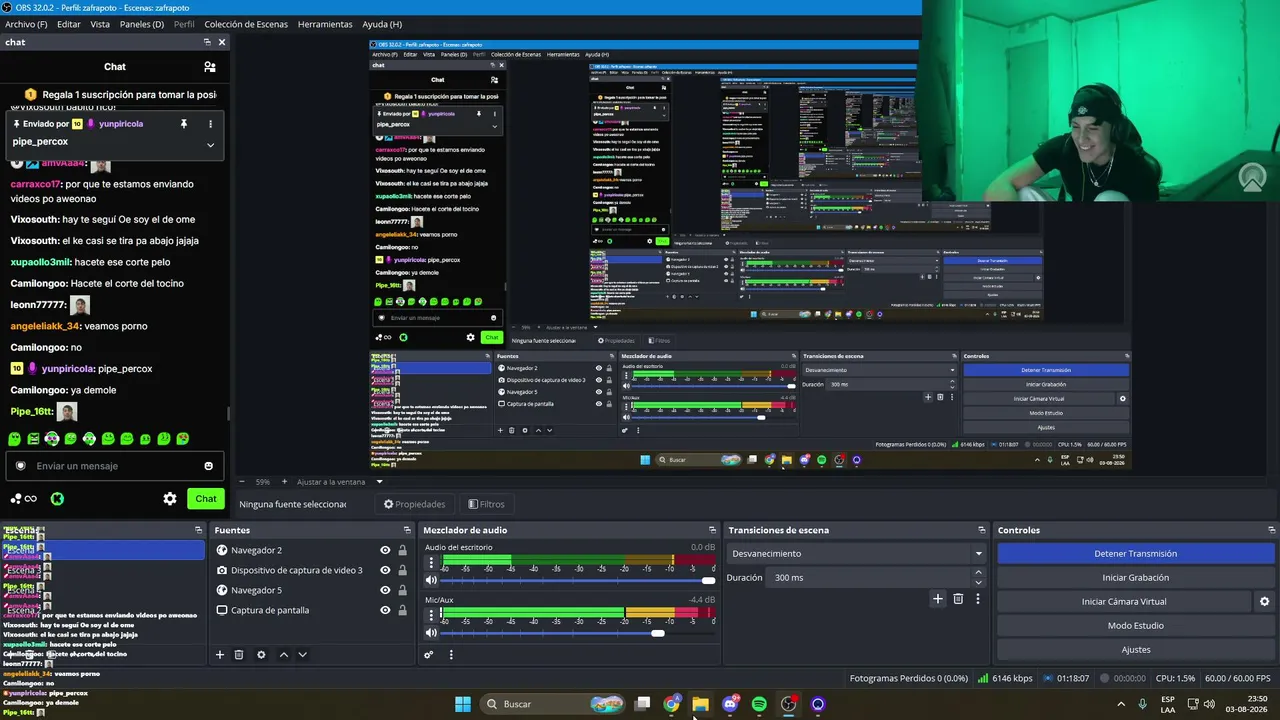Screen dimensions: 1280x720
Task: Click Iniciar Grabación button
Action: tap(1136, 578)
